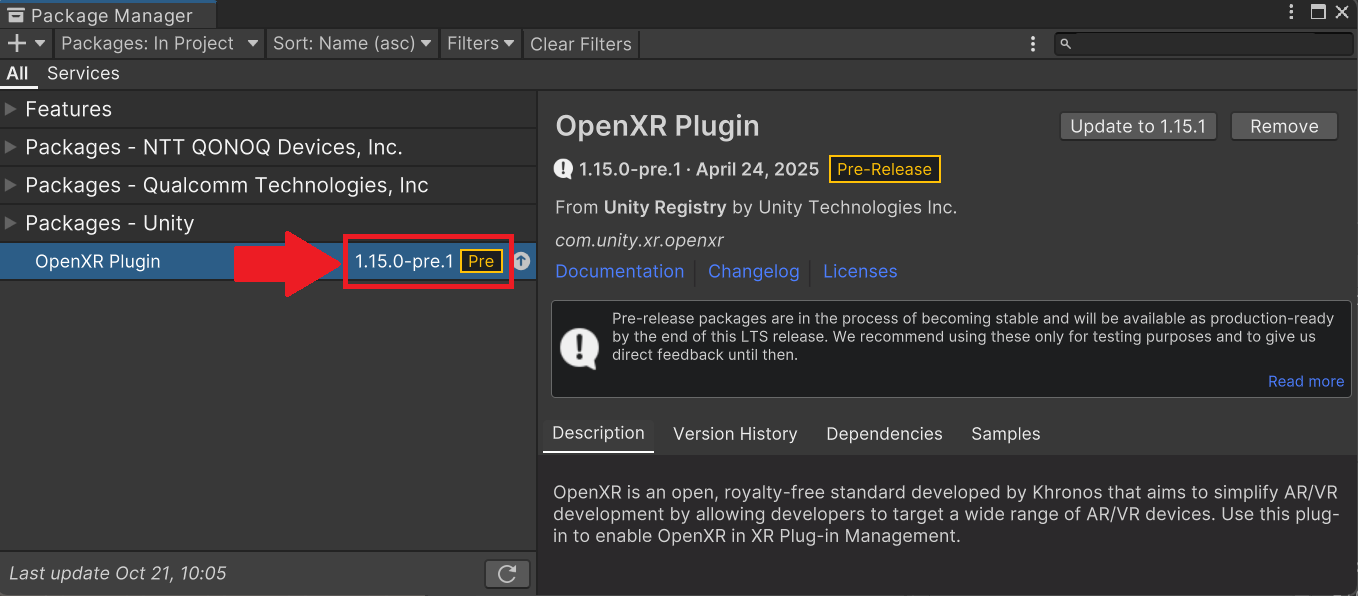Open the Sort: Name (asc) dropdown

(x=352, y=43)
